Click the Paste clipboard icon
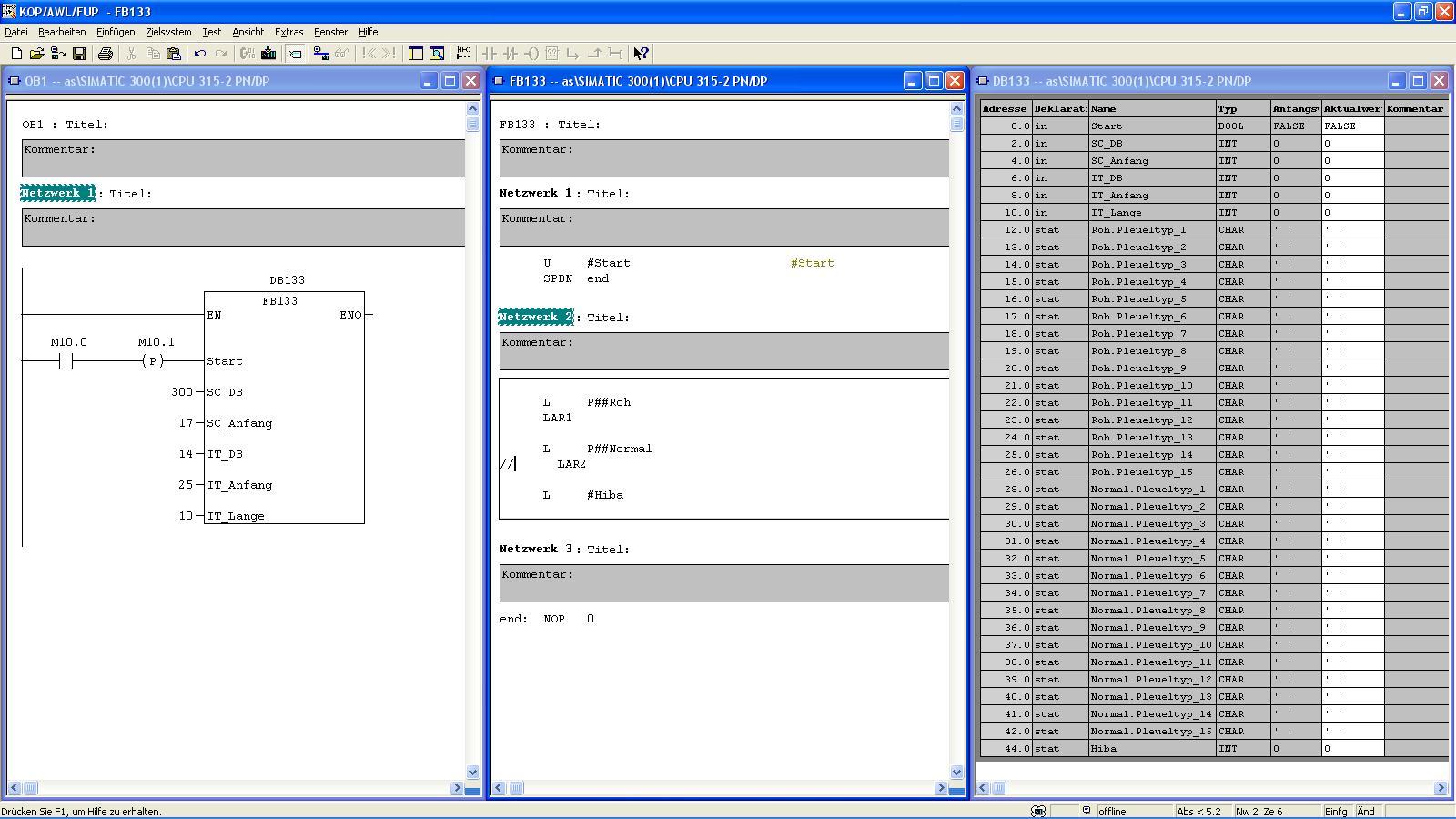Viewport: 1456px width, 819px height. [x=174, y=54]
